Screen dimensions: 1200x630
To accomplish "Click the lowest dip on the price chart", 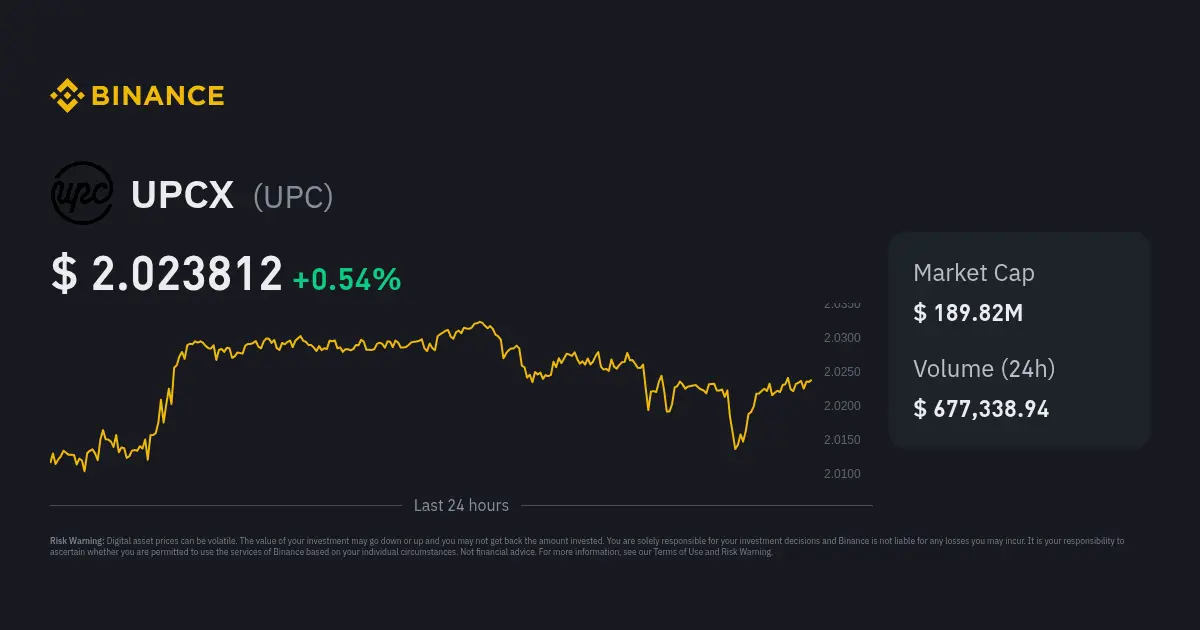I will point(737,447).
